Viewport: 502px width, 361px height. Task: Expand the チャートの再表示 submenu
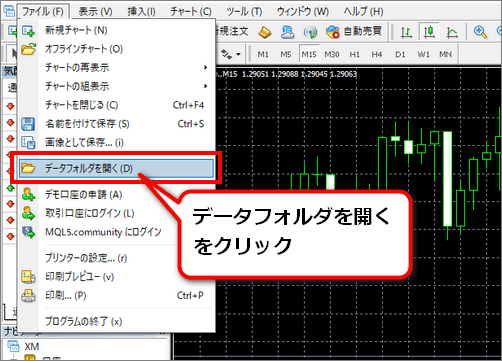(x=117, y=68)
